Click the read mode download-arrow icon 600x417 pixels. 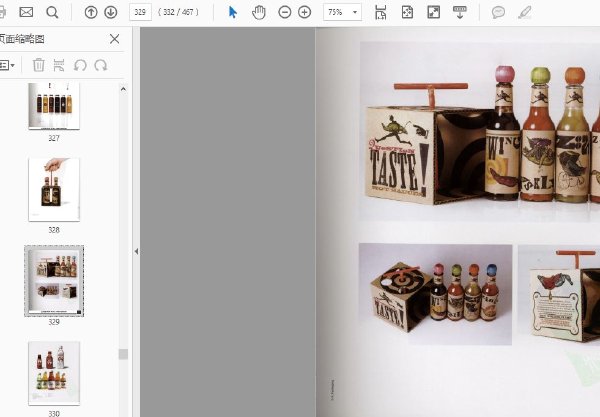[460, 12]
